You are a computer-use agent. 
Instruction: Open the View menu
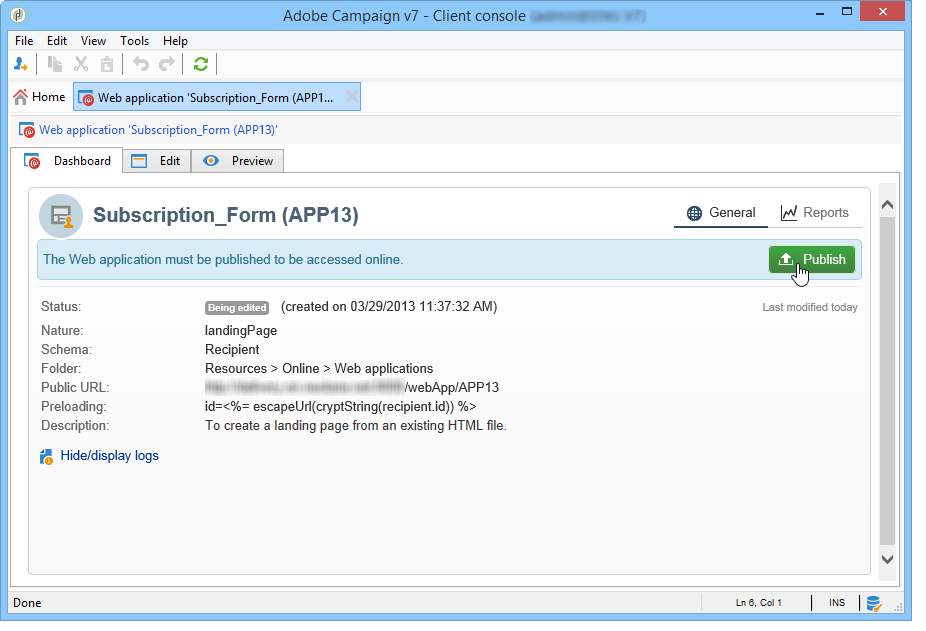point(93,41)
